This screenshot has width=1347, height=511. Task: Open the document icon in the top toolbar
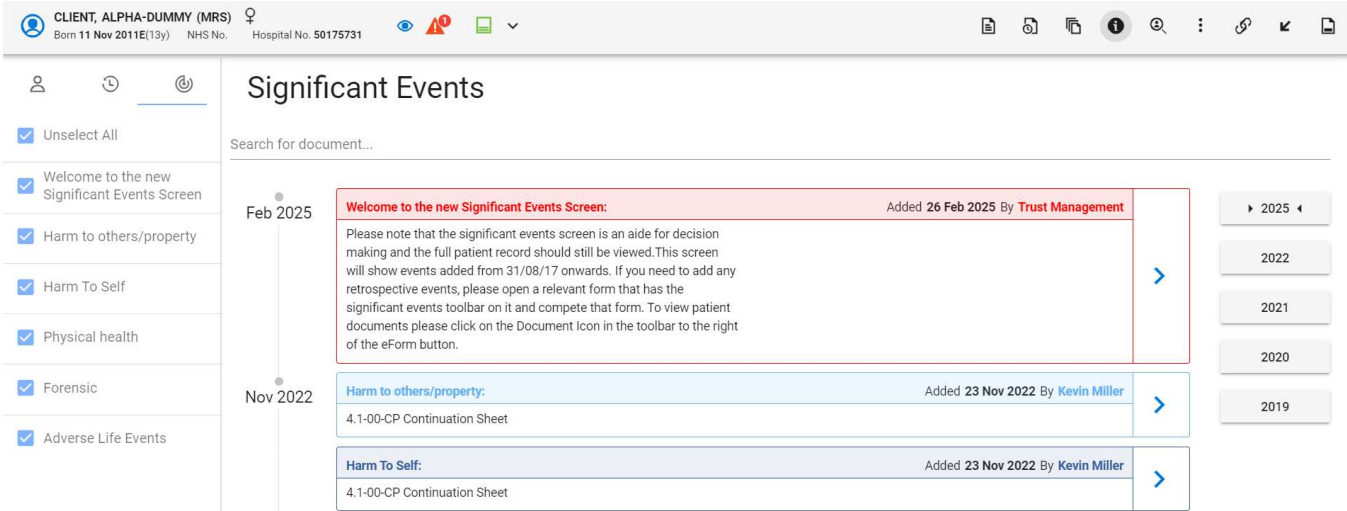pos(985,27)
